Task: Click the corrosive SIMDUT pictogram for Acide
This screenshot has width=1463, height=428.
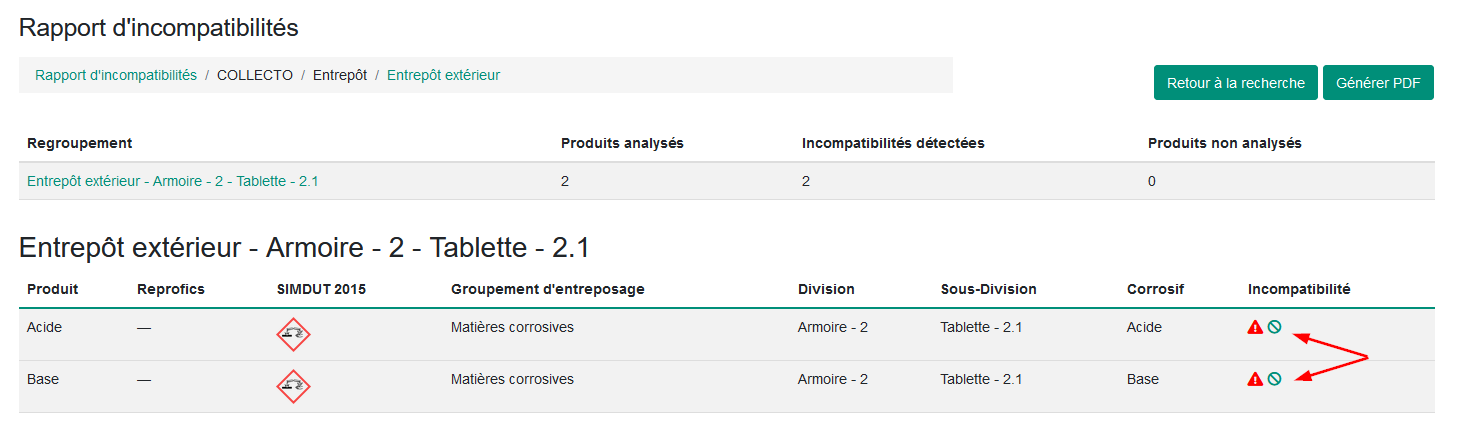Action: tap(293, 334)
